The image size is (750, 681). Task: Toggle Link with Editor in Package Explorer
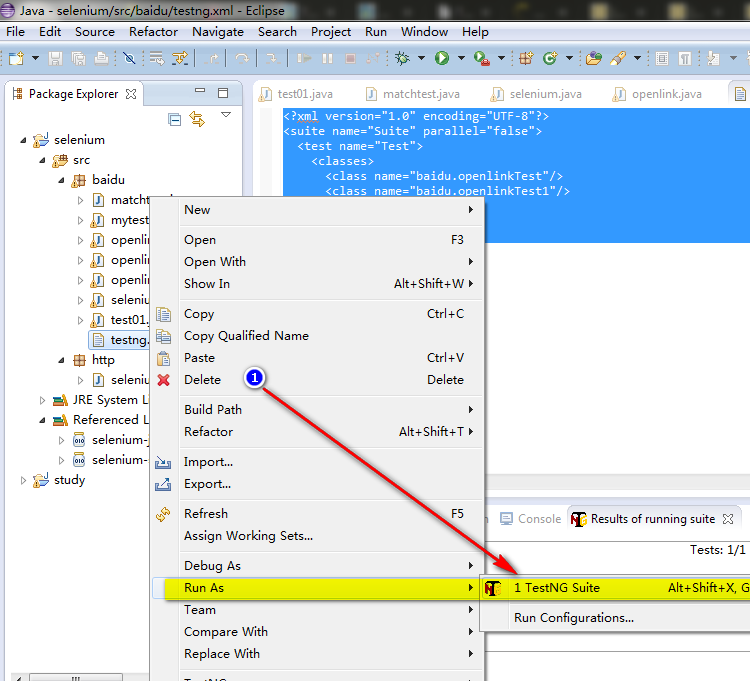click(197, 120)
